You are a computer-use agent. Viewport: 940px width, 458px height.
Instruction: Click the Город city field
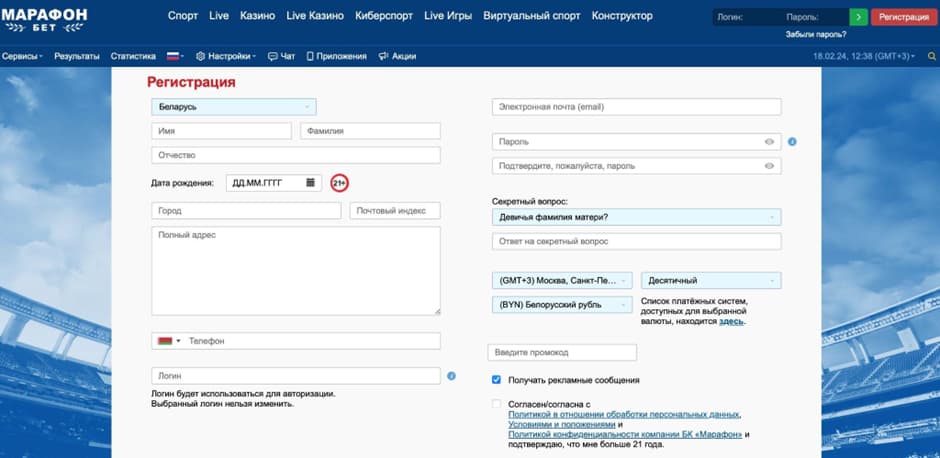246,211
